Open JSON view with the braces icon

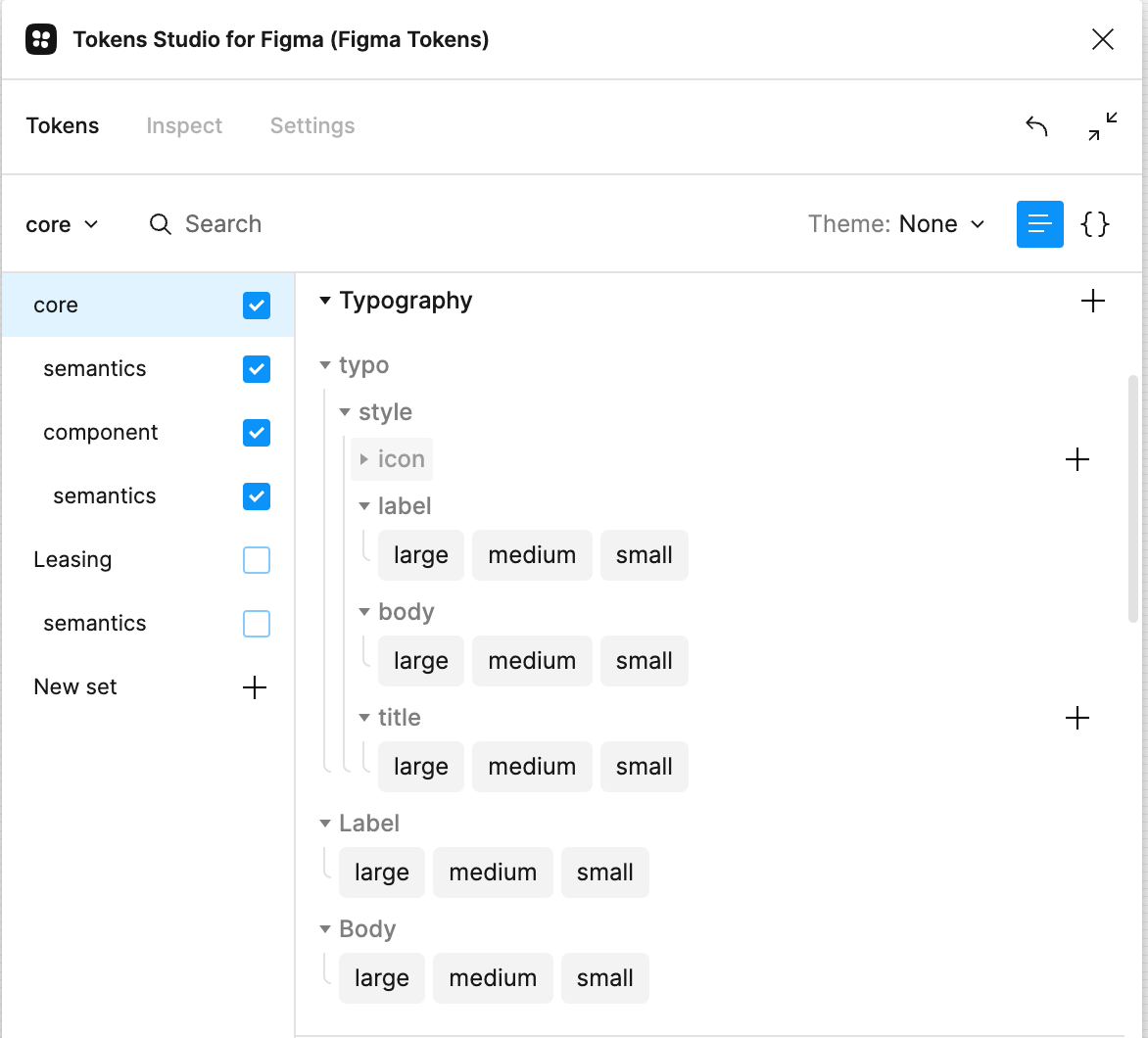[x=1095, y=224]
